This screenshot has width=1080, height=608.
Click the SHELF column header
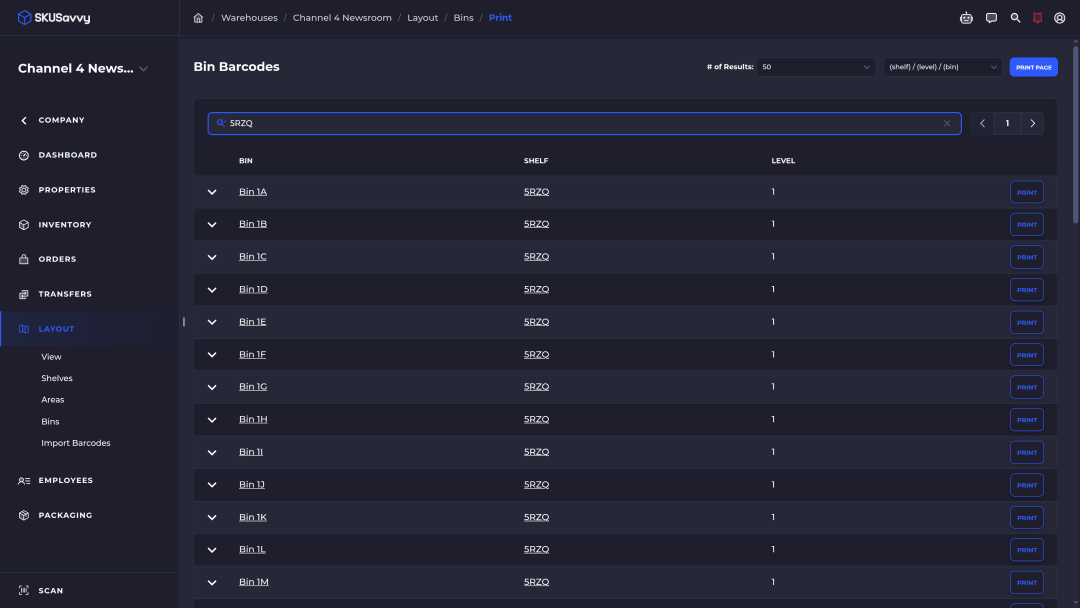(536, 160)
